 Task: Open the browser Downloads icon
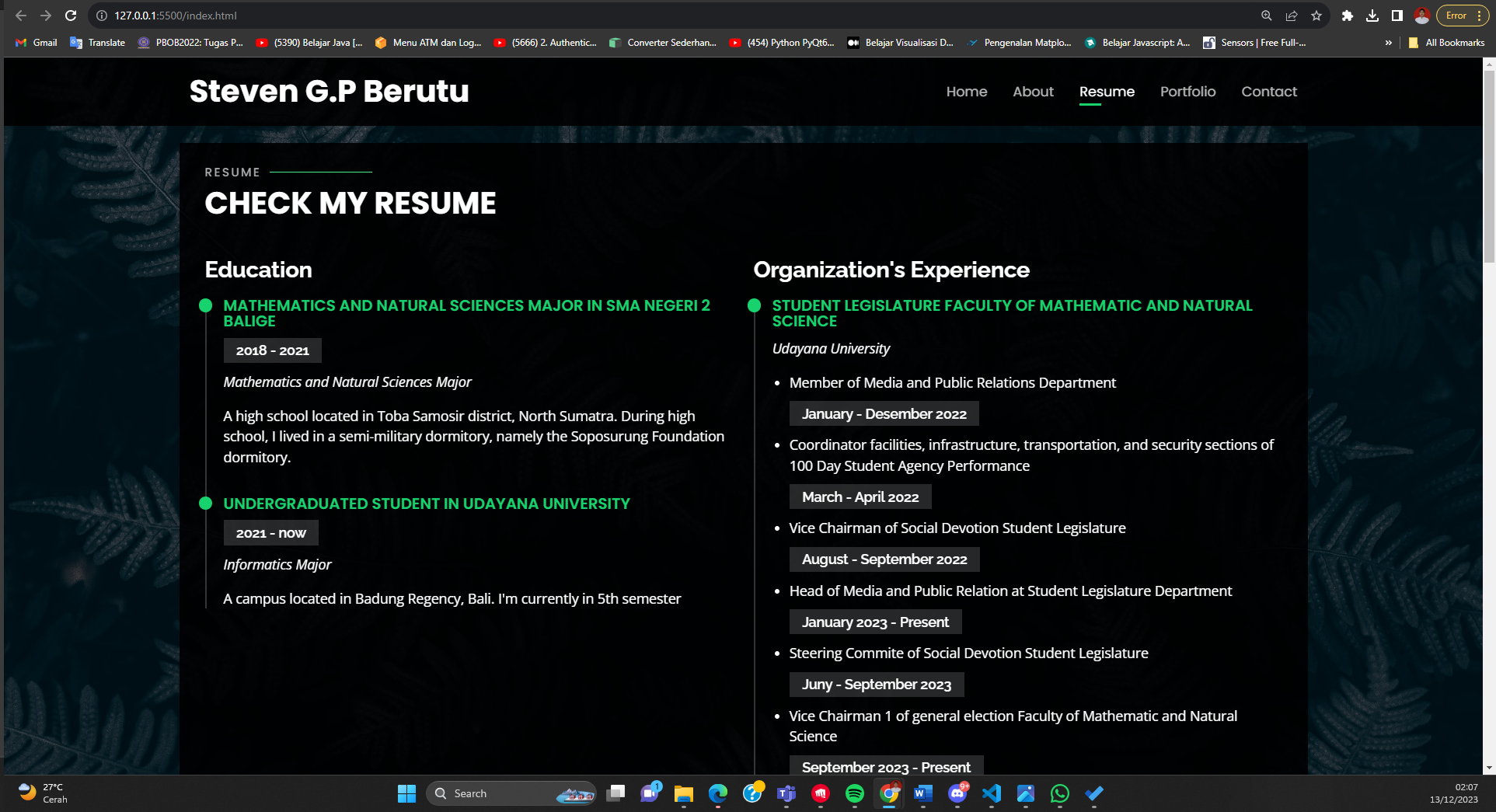point(1372,16)
